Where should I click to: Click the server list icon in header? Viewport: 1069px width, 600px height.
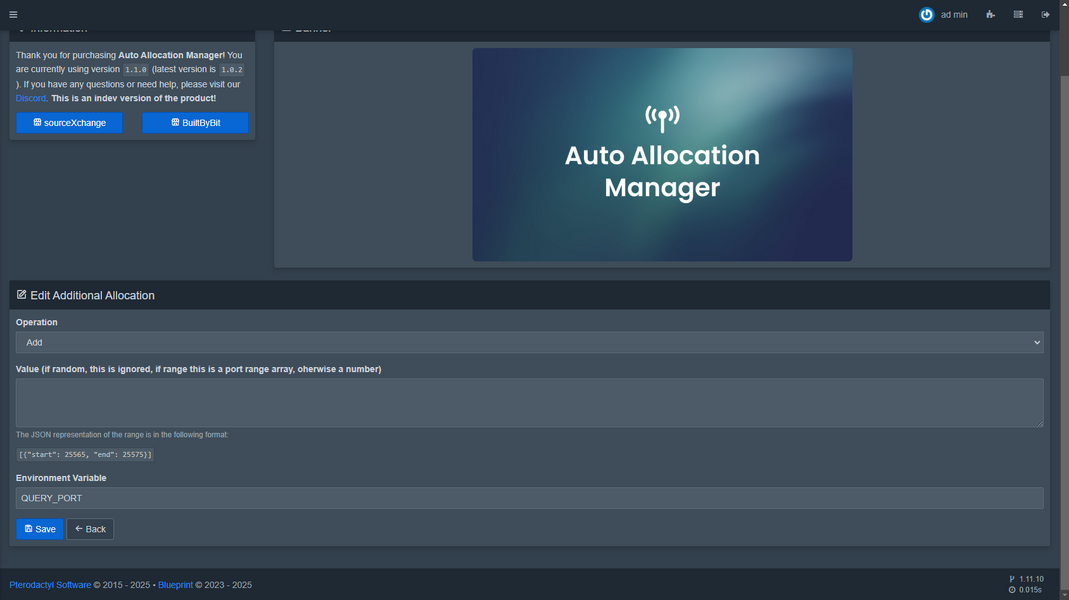[1018, 15]
